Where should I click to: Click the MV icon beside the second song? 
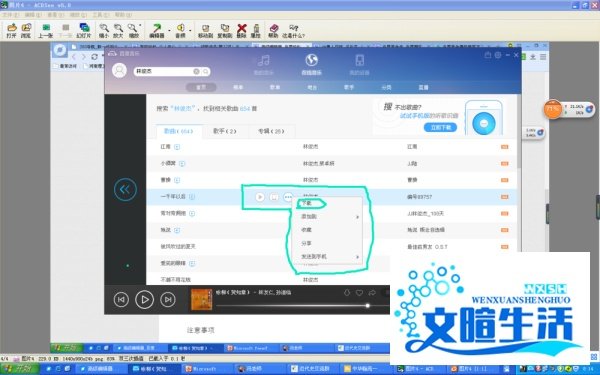[x=182, y=164]
